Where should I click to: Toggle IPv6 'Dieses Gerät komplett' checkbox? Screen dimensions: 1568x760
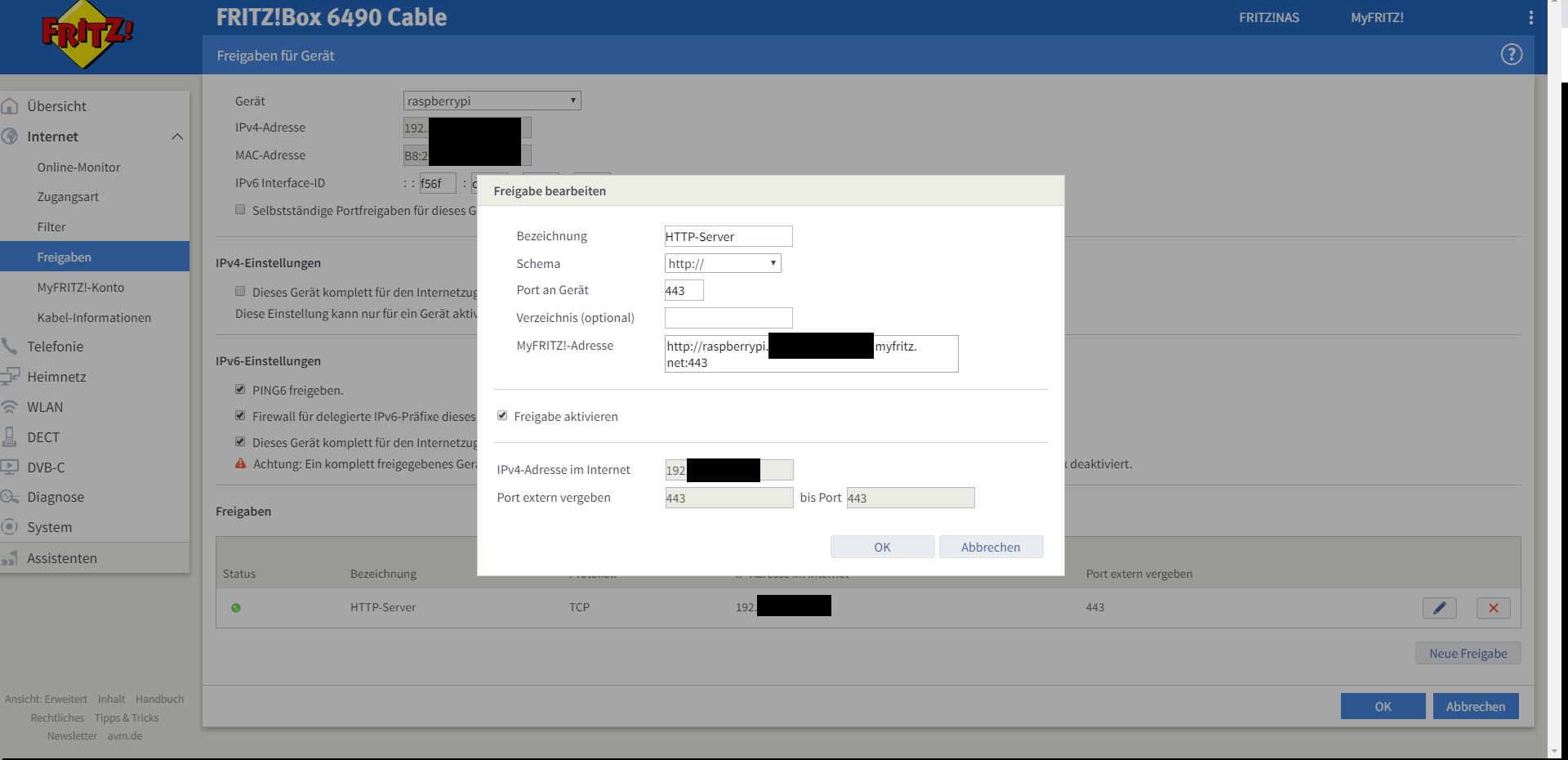tap(240, 442)
